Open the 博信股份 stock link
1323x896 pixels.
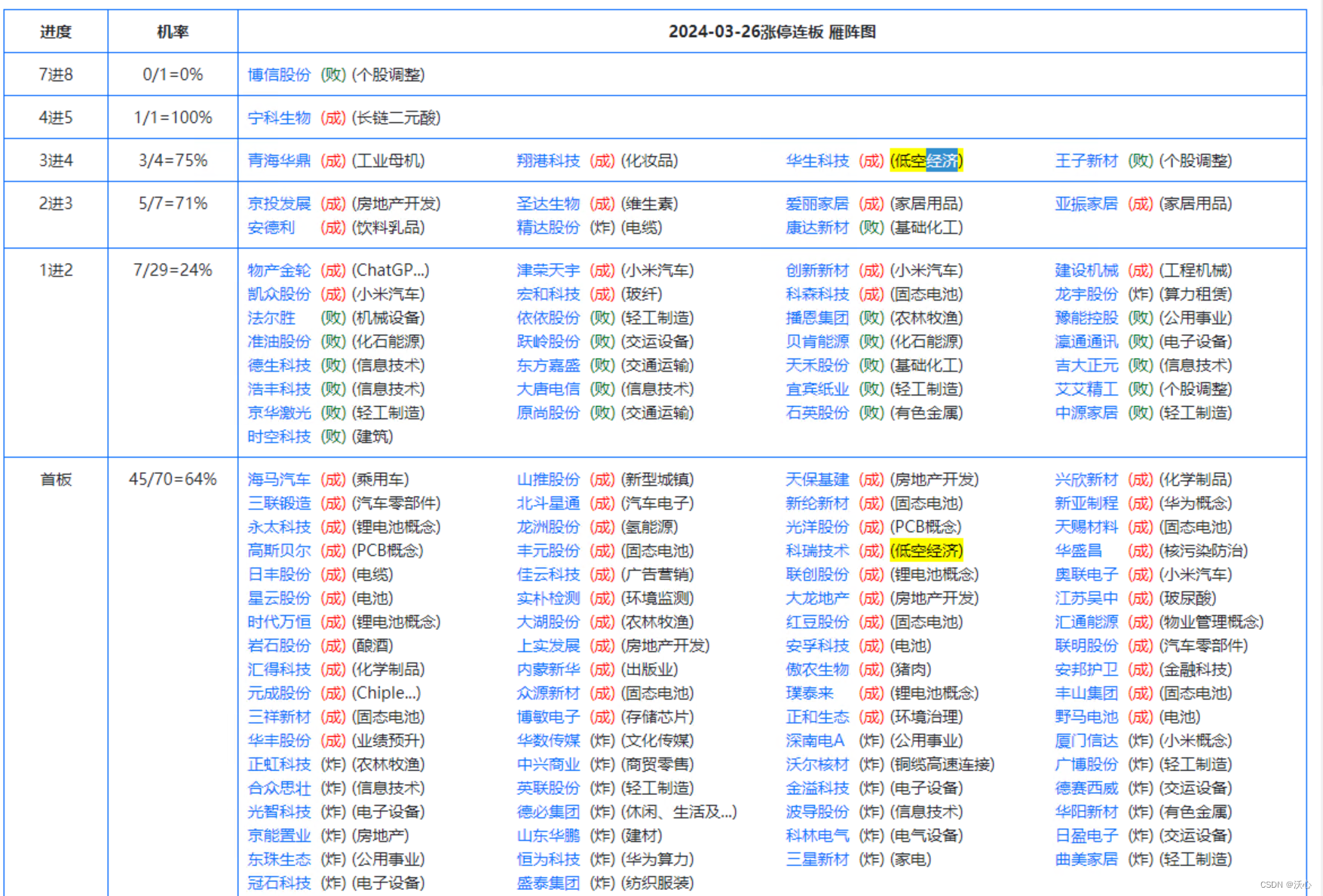[279, 75]
